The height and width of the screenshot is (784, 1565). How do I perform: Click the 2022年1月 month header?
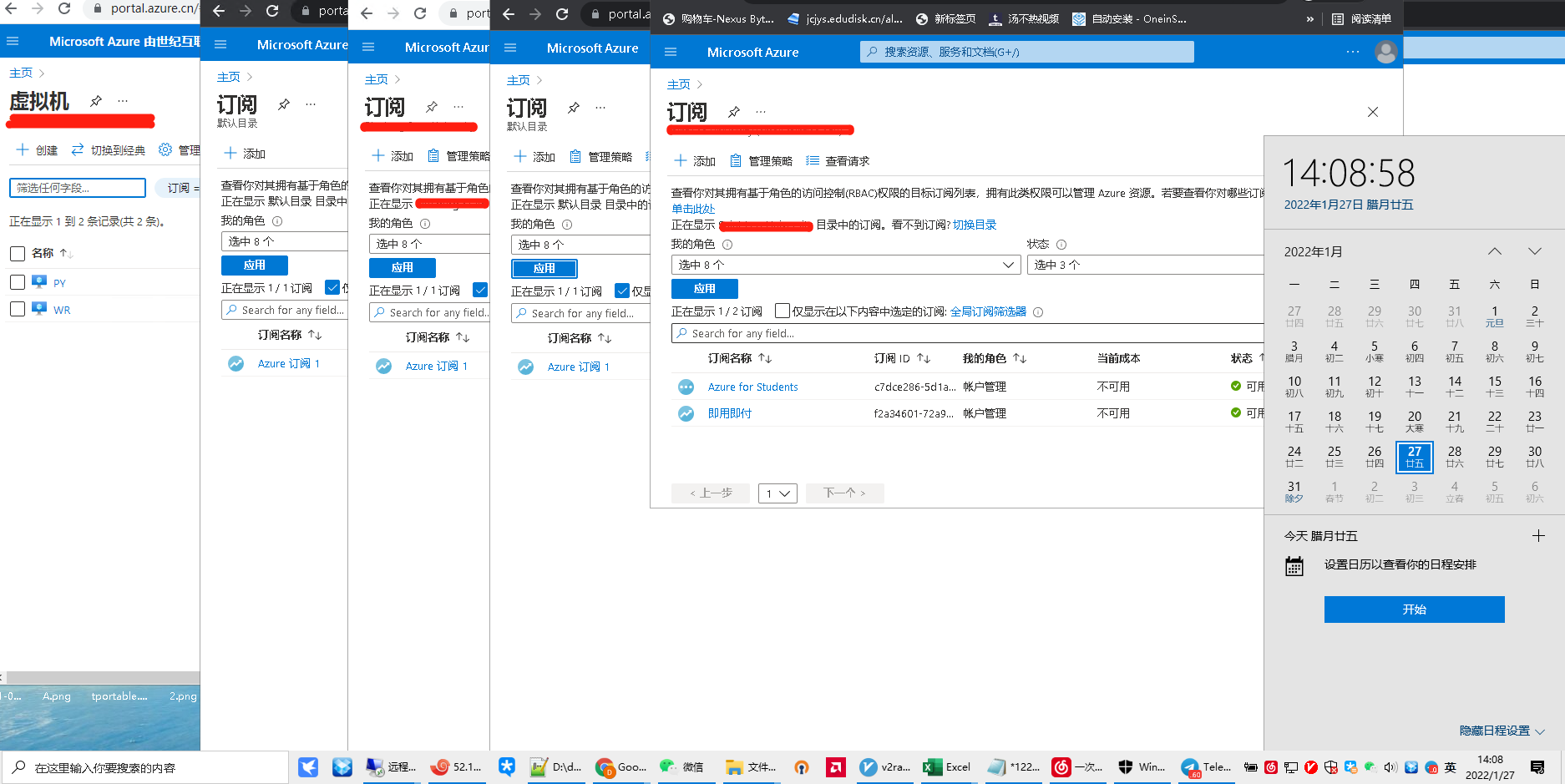coord(1314,252)
